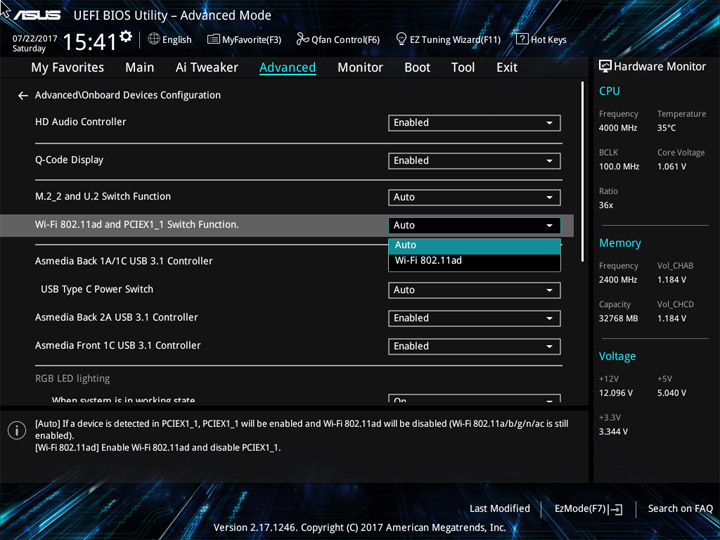Screen dimensions: 720x540
Task: Click the 100.0 MHz BCLK value
Action: (x=619, y=167)
